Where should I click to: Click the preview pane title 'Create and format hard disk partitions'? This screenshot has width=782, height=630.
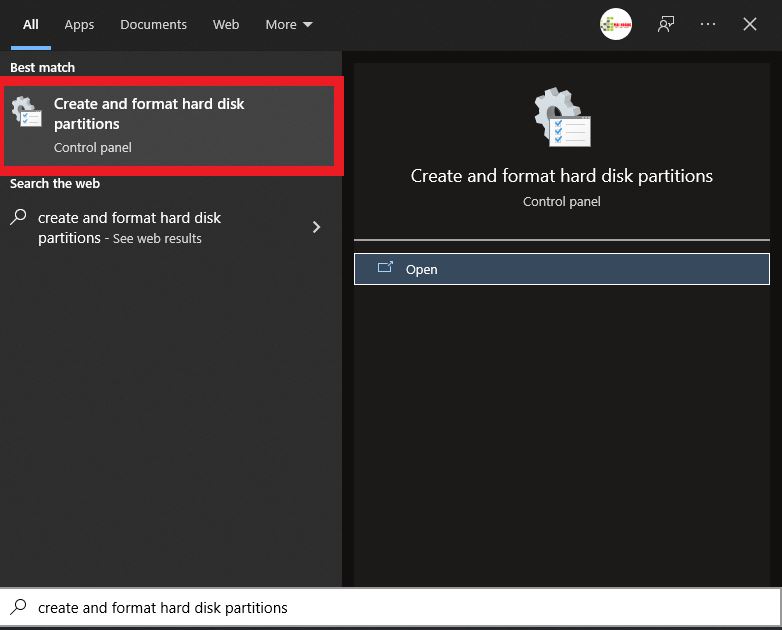(x=561, y=176)
